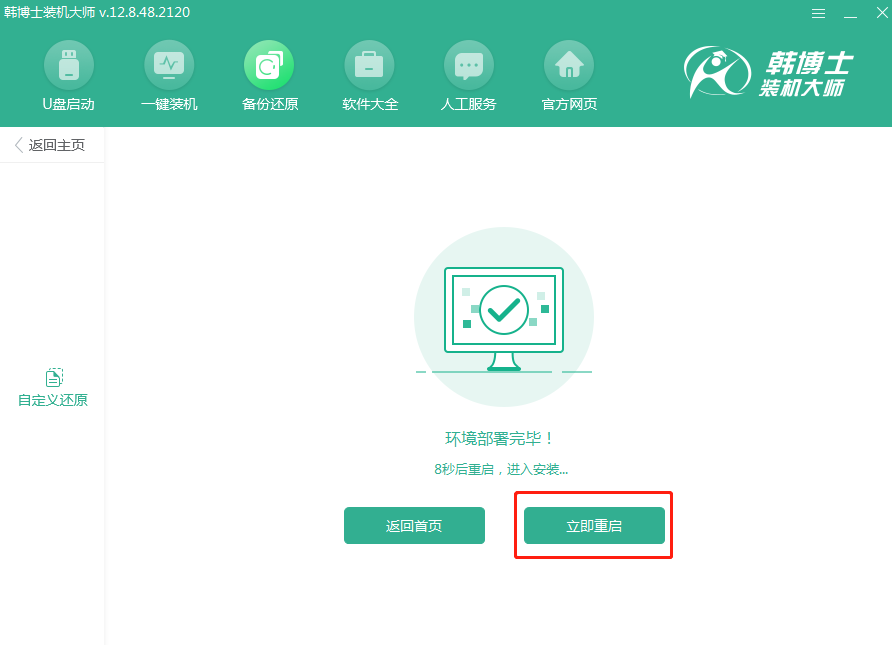Return to homepage via 返回主页

pos(55,144)
